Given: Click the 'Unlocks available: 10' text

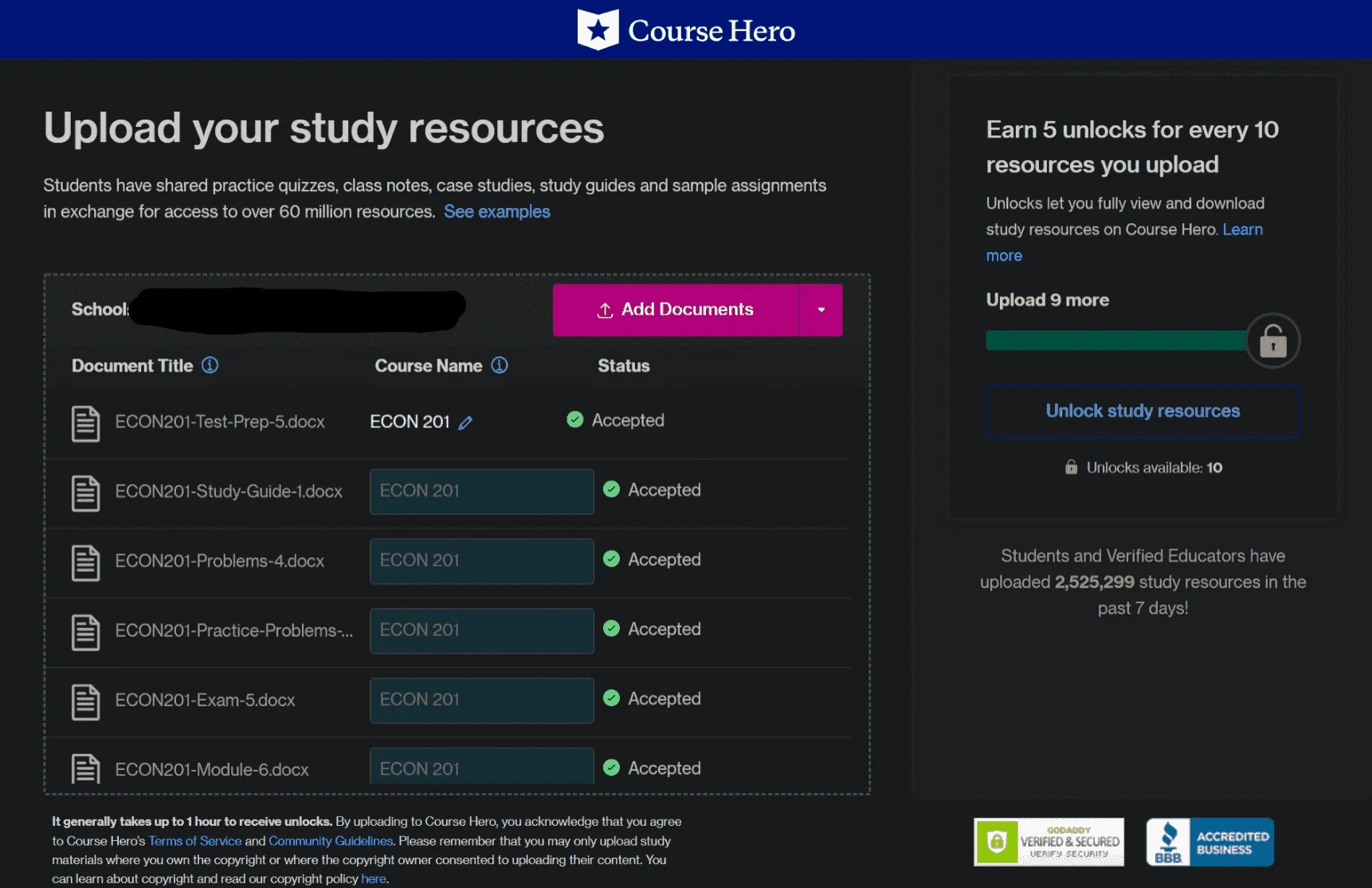Looking at the screenshot, I should (x=1154, y=467).
